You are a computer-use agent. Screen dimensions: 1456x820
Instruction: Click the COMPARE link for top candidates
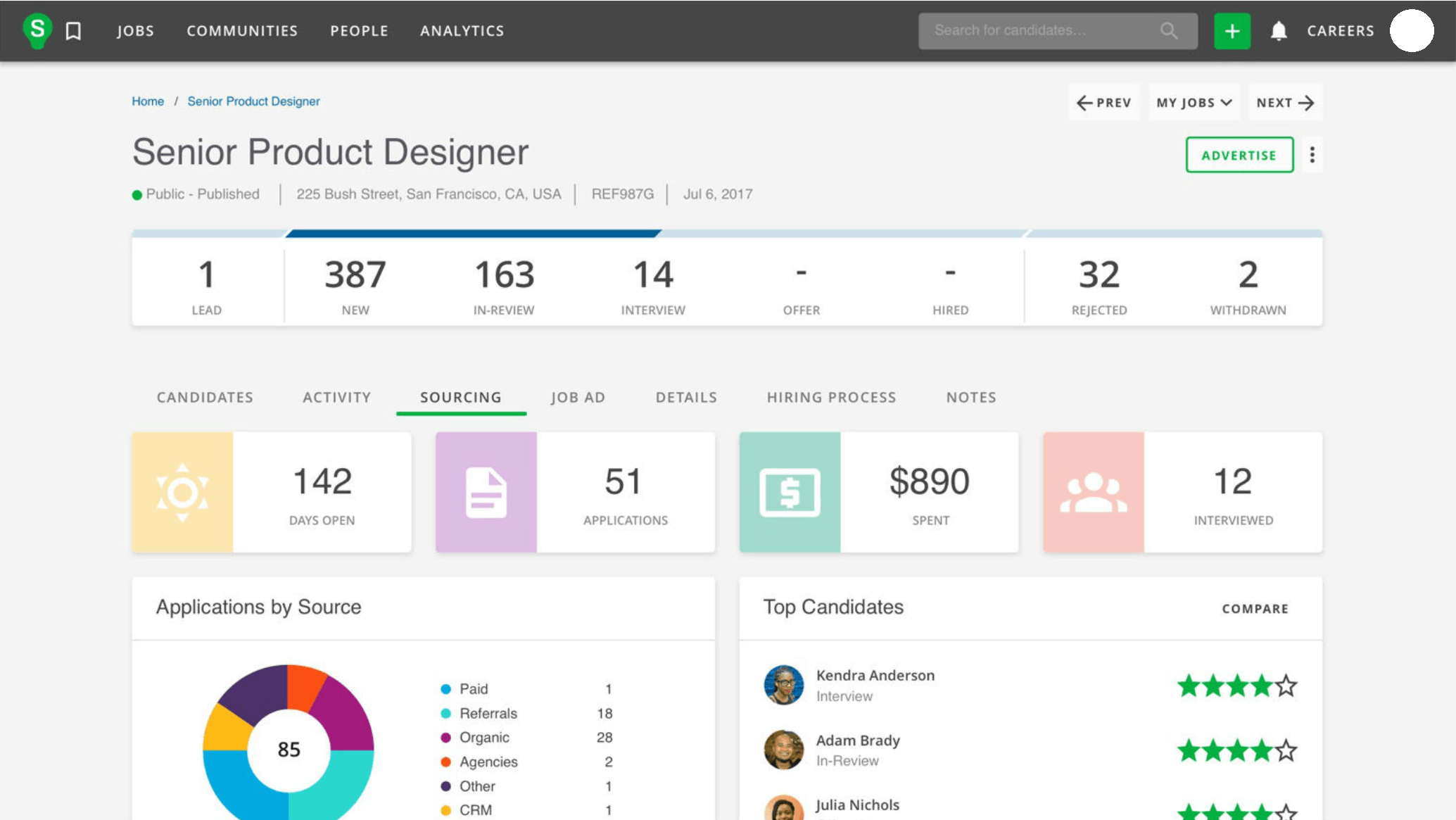pyautogui.click(x=1255, y=608)
